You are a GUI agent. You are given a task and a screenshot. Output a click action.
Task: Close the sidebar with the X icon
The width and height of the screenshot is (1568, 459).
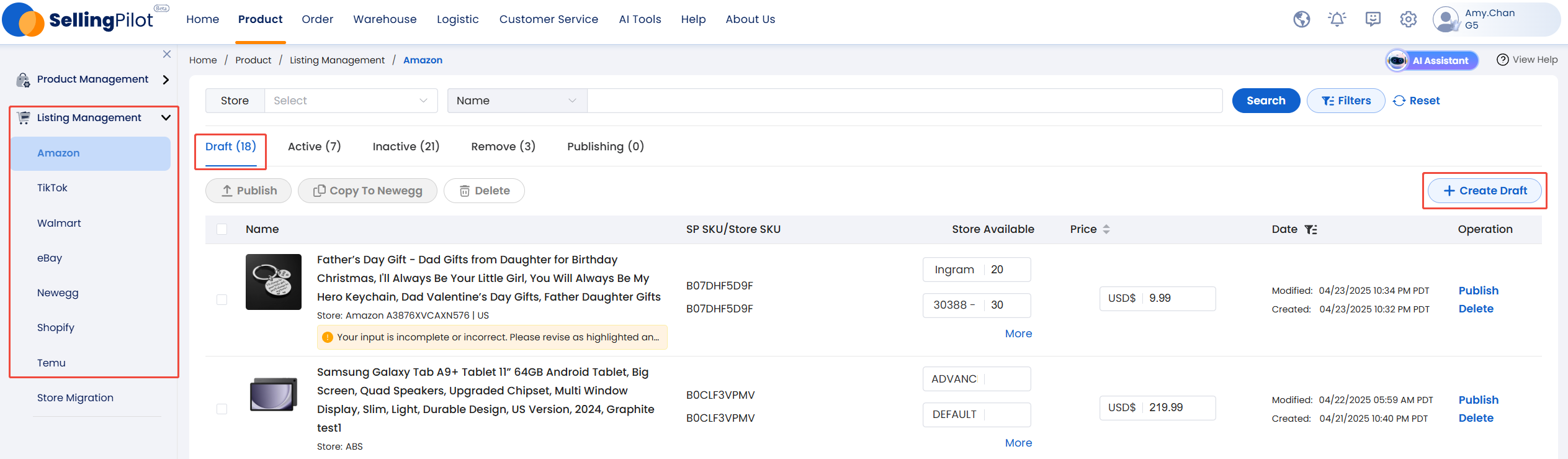pyautogui.click(x=167, y=54)
